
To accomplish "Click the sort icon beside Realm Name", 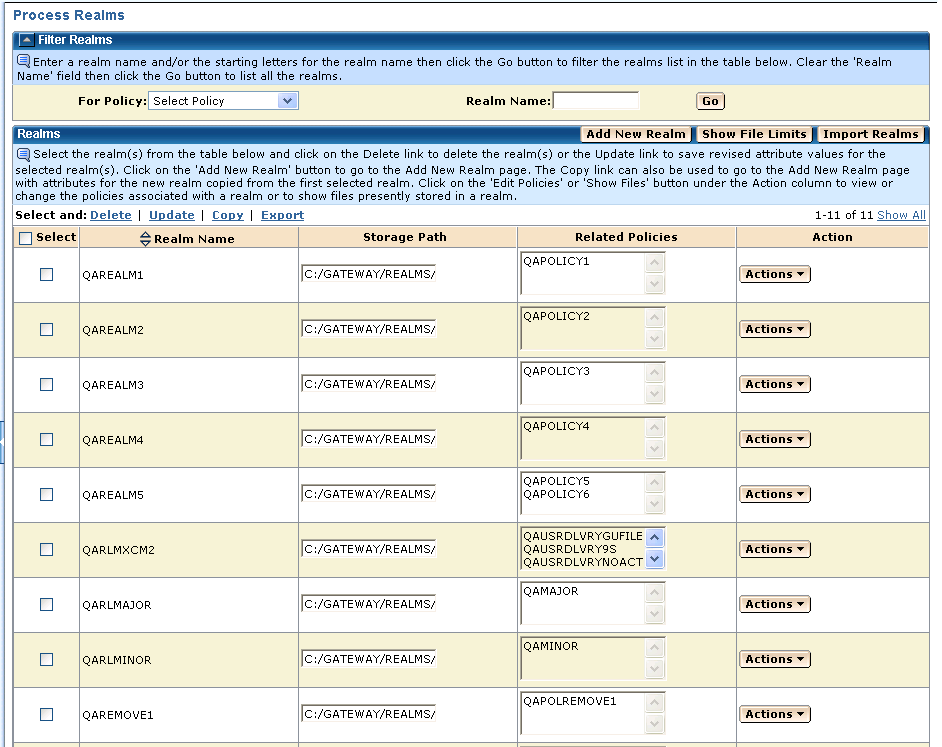I will [x=145, y=239].
